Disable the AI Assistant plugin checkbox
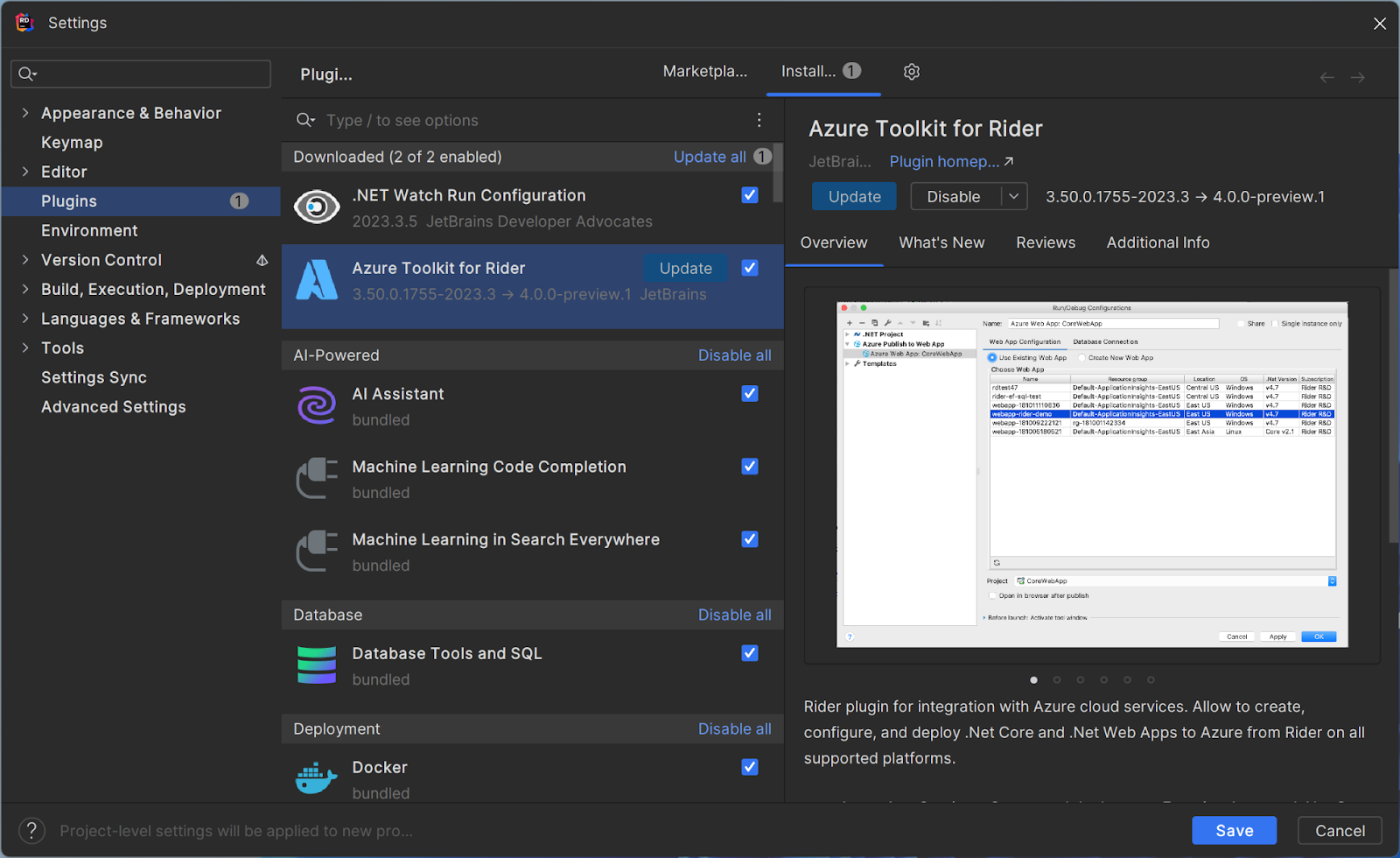 [x=750, y=394]
